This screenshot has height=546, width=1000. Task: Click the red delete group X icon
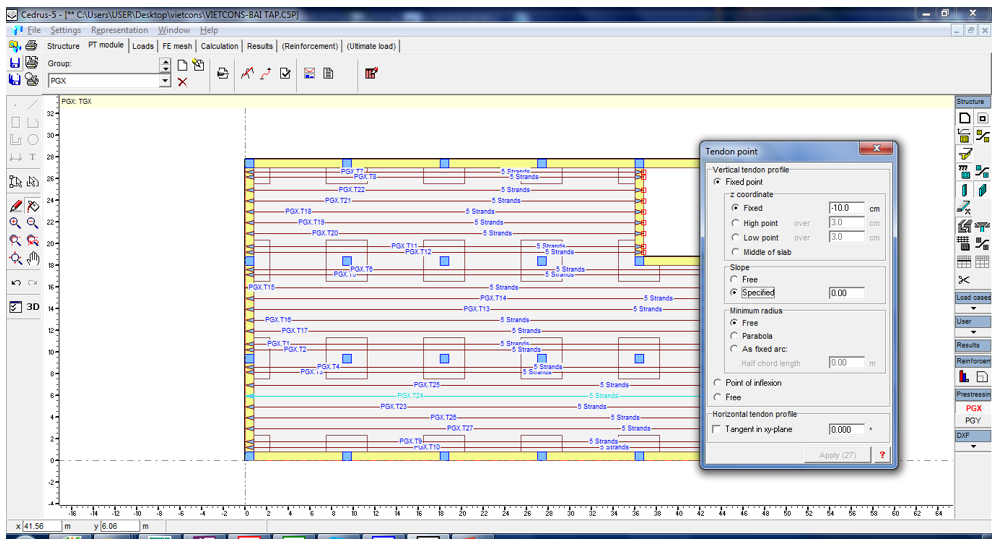182,82
